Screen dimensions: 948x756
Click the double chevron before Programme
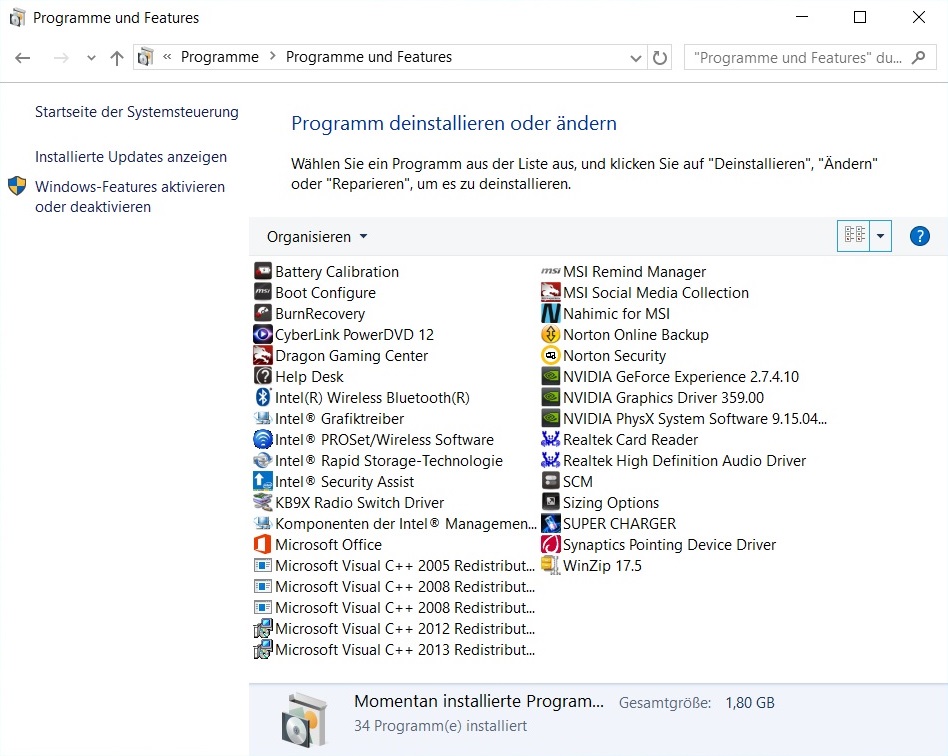(x=167, y=57)
